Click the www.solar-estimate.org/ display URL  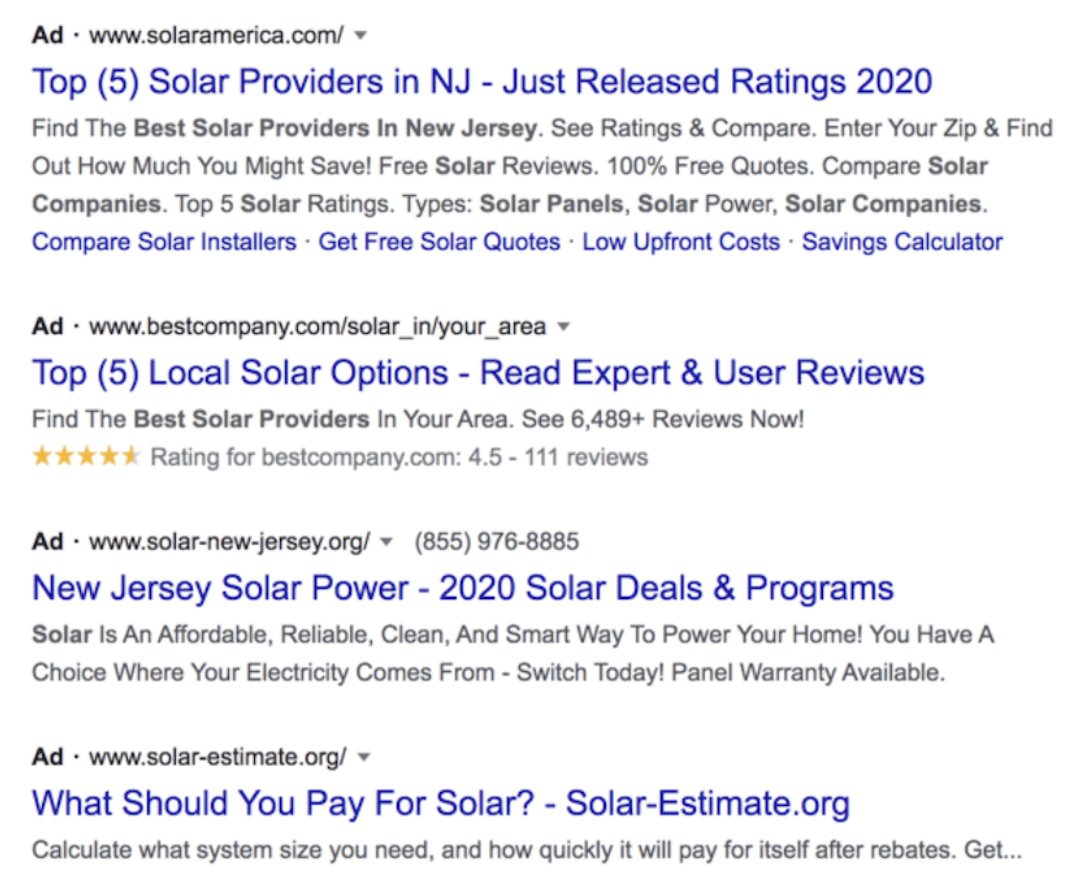(x=218, y=757)
